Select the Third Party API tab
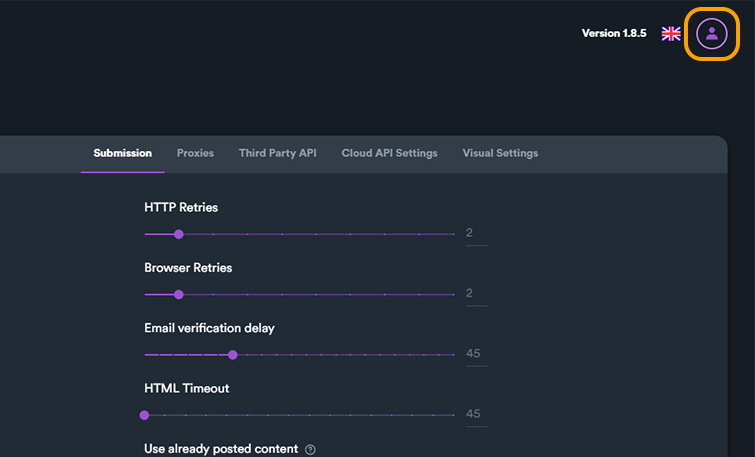This screenshot has width=755, height=457. pos(277,153)
